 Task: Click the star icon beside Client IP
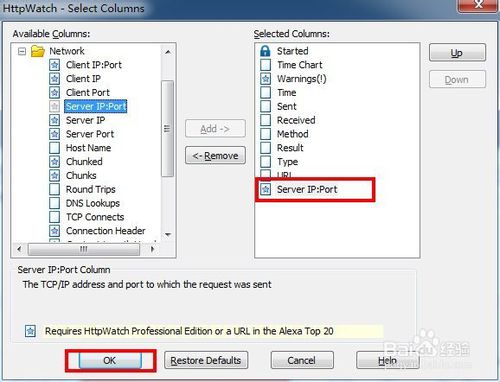point(54,79)
